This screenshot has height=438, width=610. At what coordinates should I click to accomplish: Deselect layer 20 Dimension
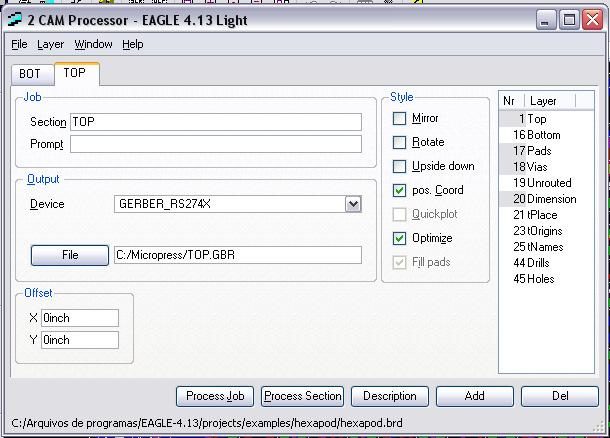547,199
